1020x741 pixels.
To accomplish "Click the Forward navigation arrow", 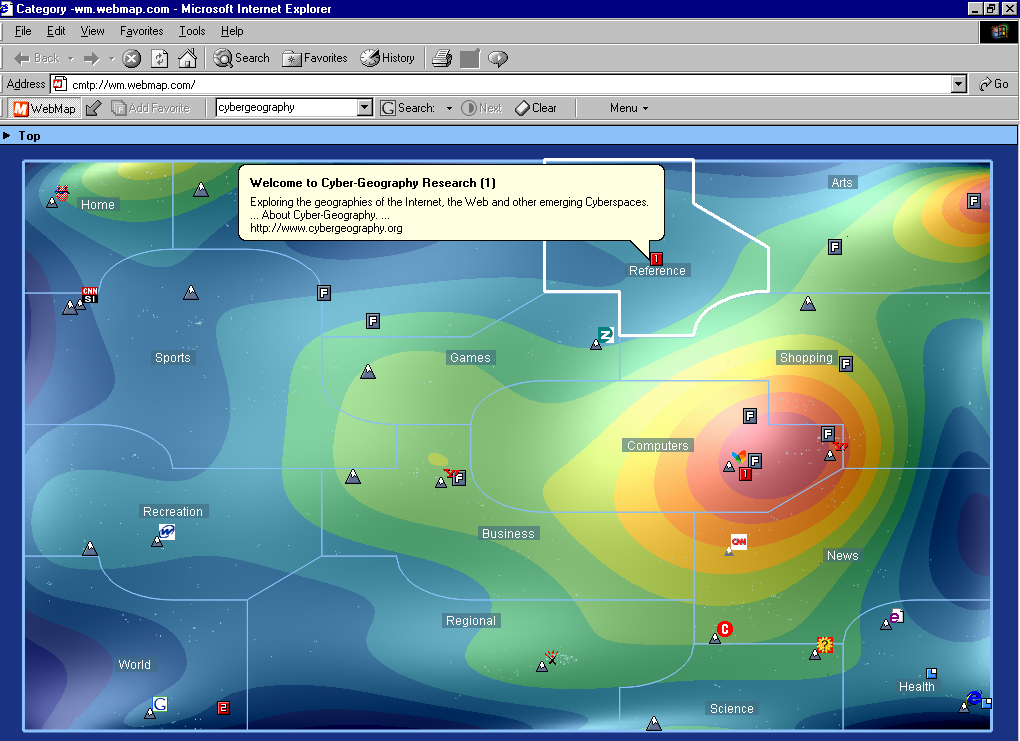I will tap(91, 59).
